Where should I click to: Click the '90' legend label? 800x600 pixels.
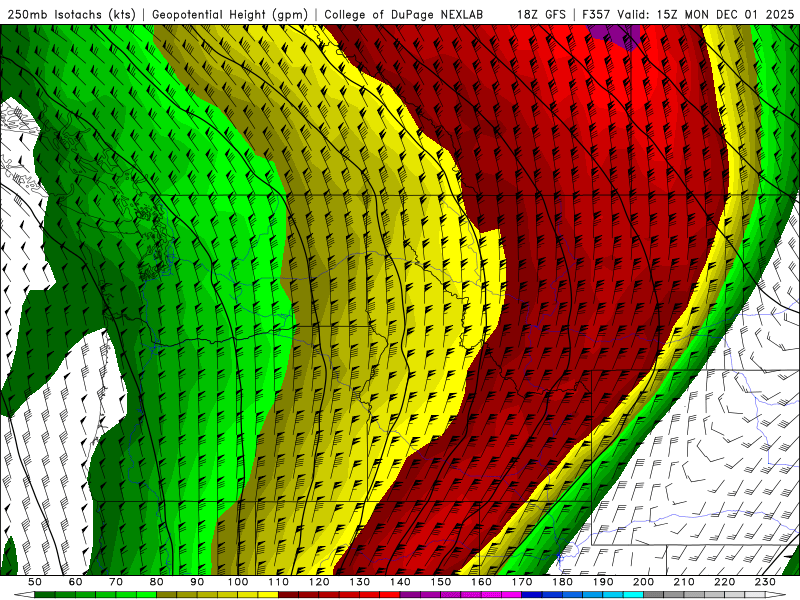197,582
